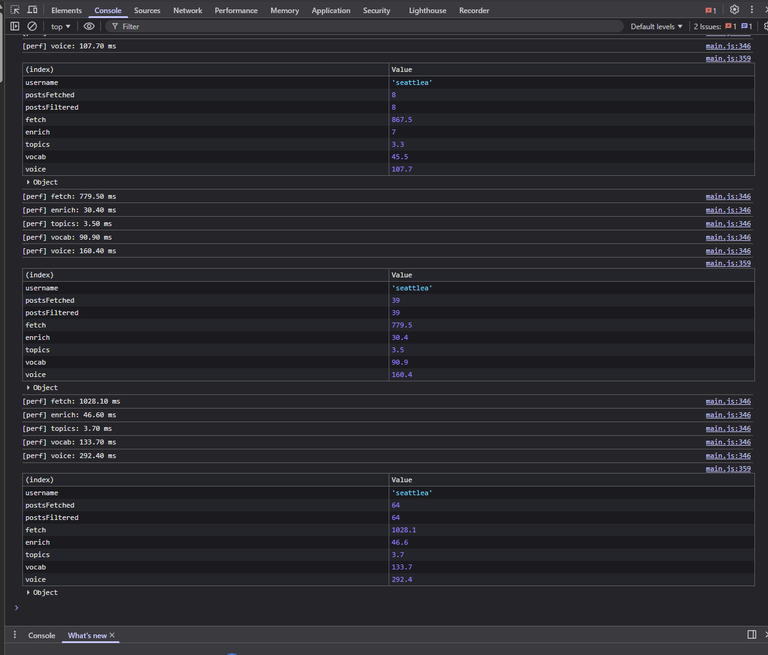
Task: Open main.js:346 link for fetch 1028.10 ms
Action: [x=728, y=401]
